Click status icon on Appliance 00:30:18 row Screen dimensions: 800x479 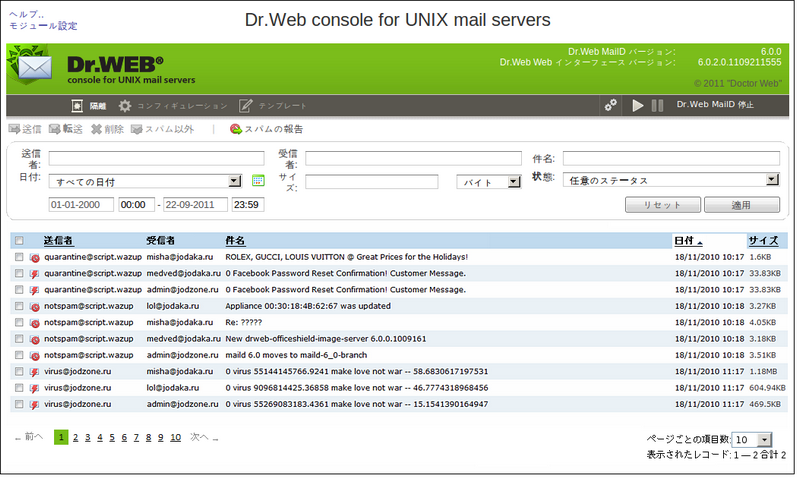35,307
